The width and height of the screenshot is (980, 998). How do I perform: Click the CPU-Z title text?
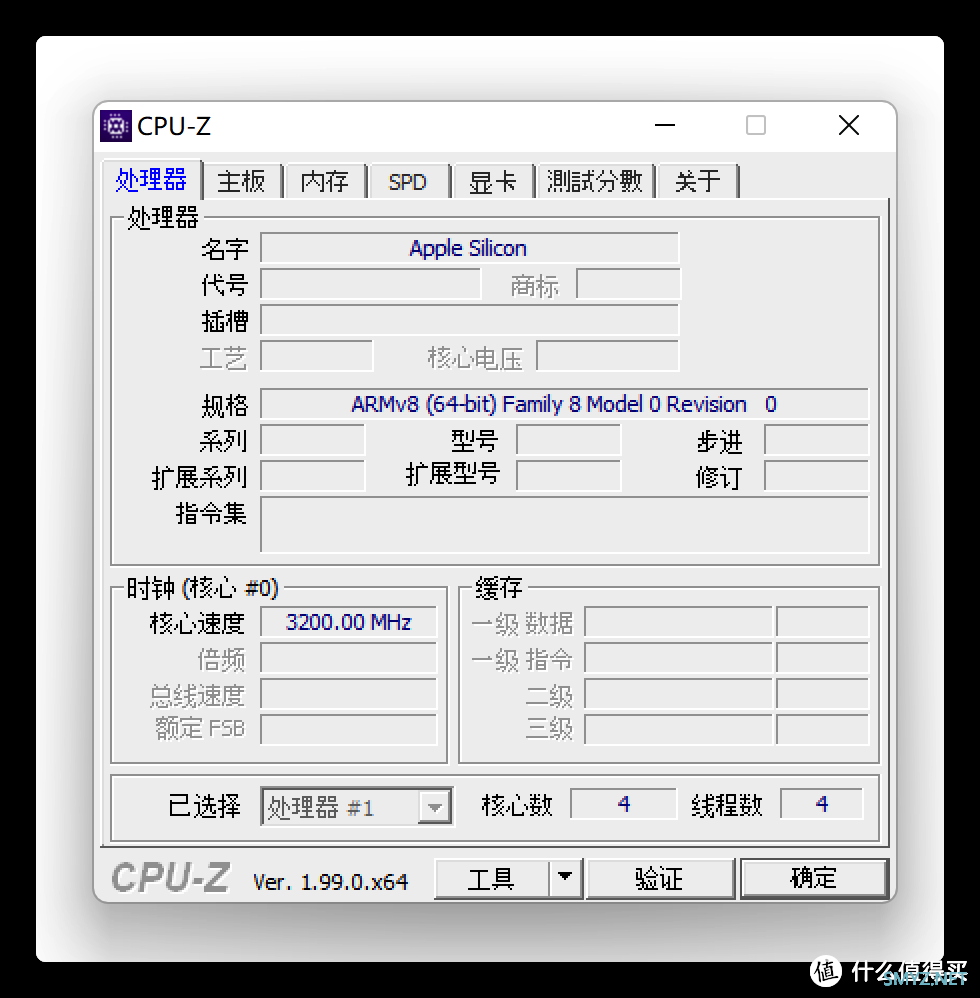[x=174, y=126]
